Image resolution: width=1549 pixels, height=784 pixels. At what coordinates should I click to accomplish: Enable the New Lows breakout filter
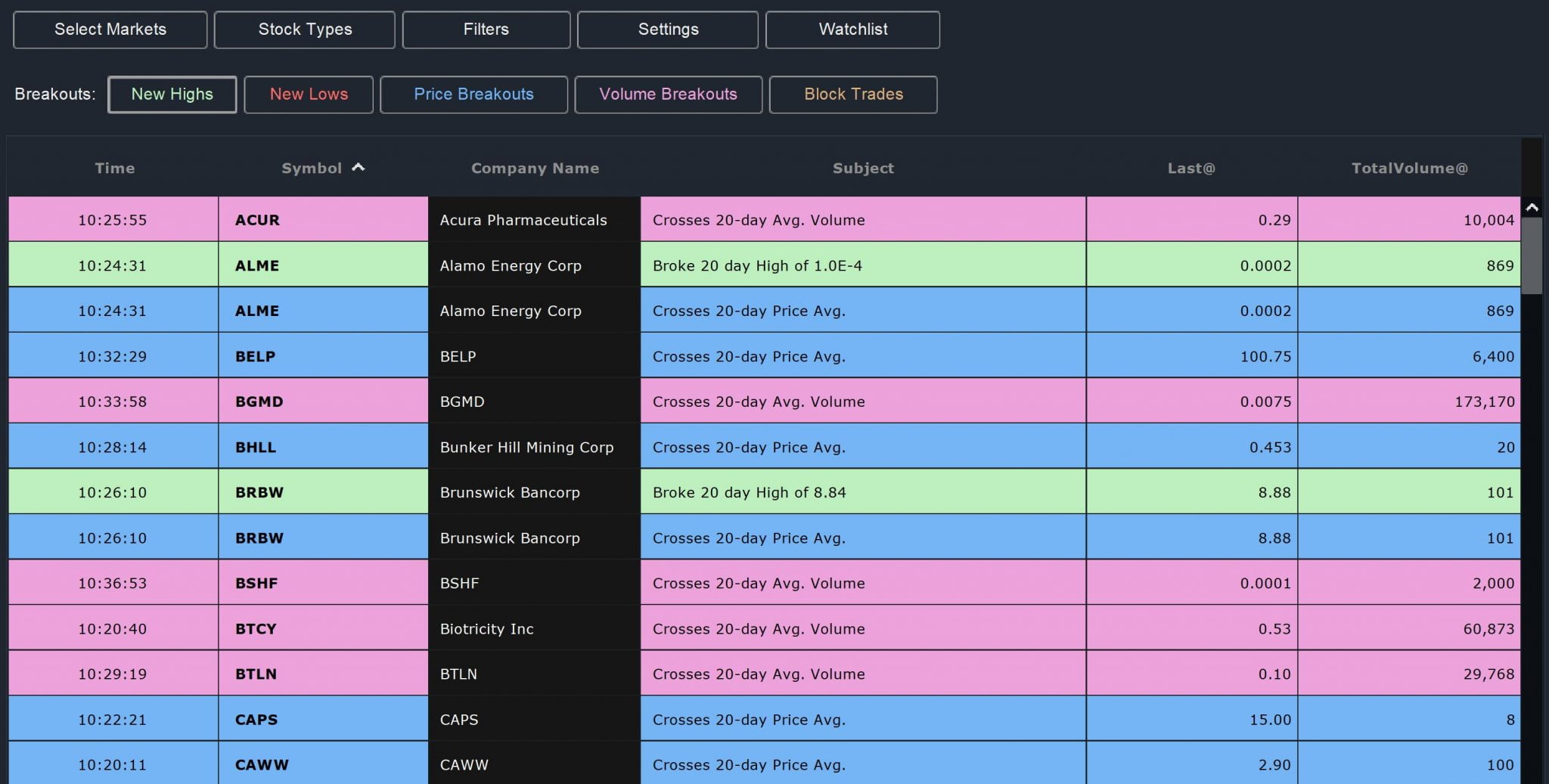[x=309, y=95]
